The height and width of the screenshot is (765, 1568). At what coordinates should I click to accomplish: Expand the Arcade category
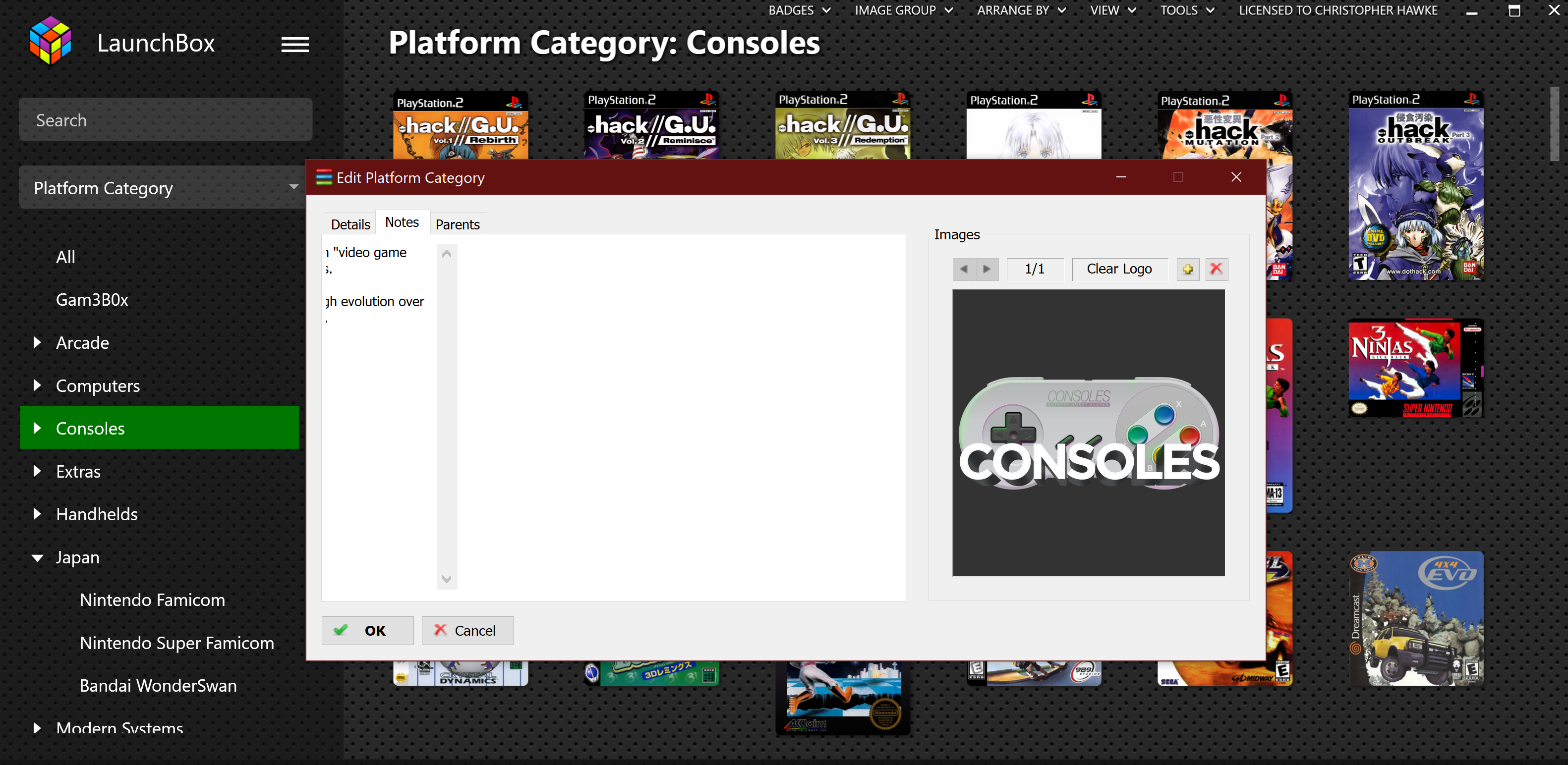[37, 343]
